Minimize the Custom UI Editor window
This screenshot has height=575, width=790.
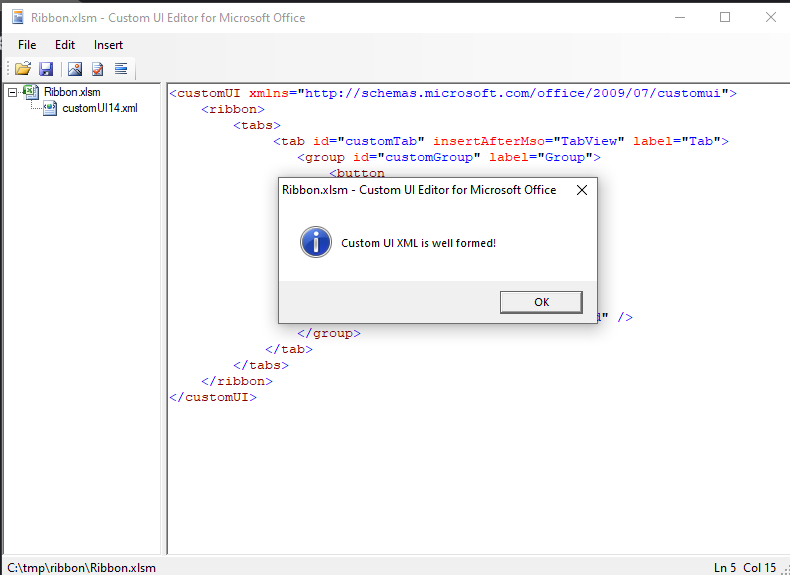click(680, 17)
